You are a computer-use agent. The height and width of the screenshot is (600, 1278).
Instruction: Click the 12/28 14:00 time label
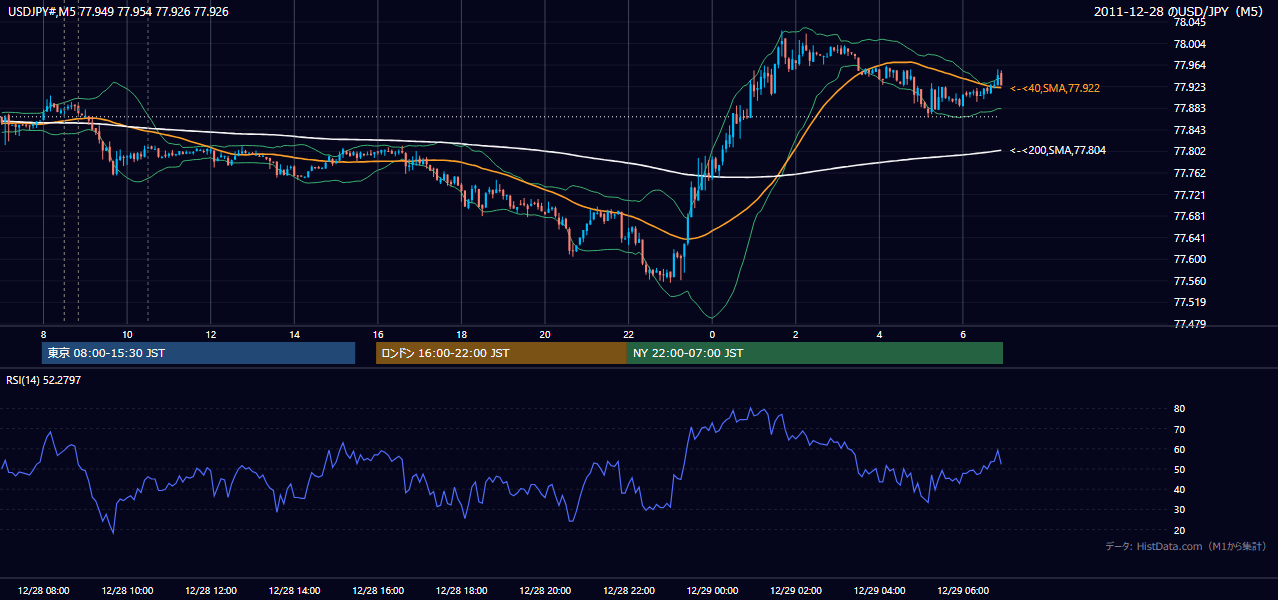tap(295, 591)
